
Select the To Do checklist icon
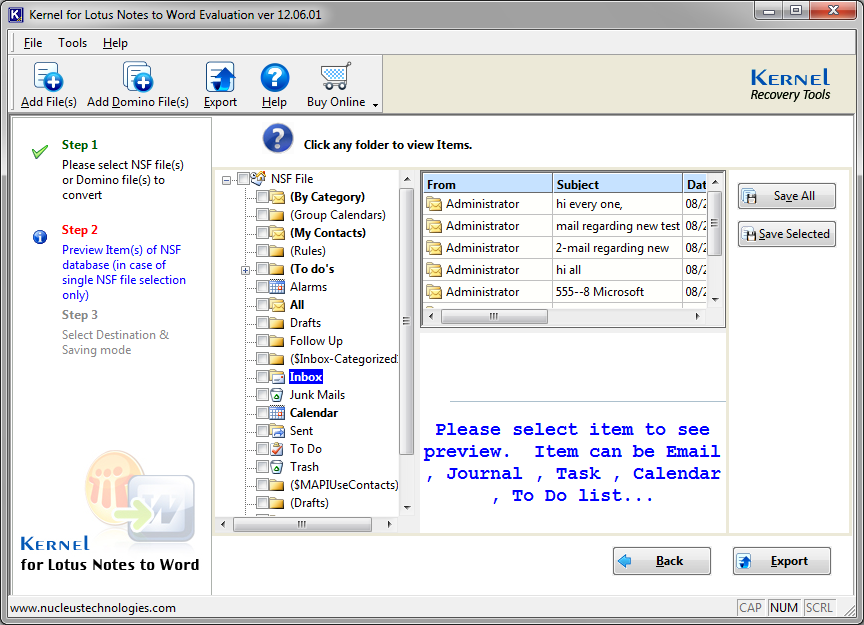[x=277, y=449]
